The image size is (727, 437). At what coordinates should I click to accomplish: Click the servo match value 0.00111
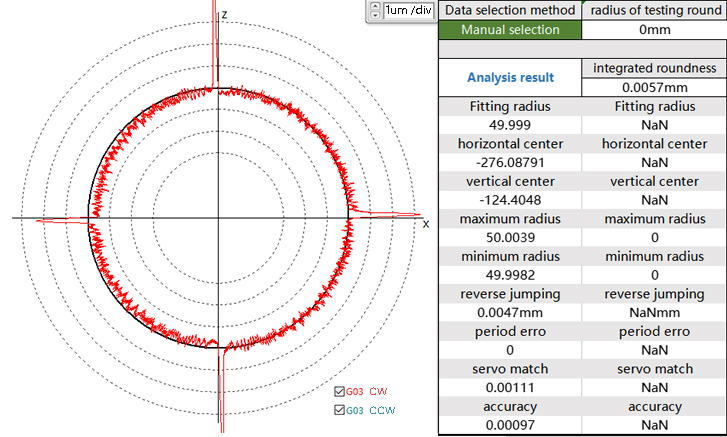click(x=510, y=387)
